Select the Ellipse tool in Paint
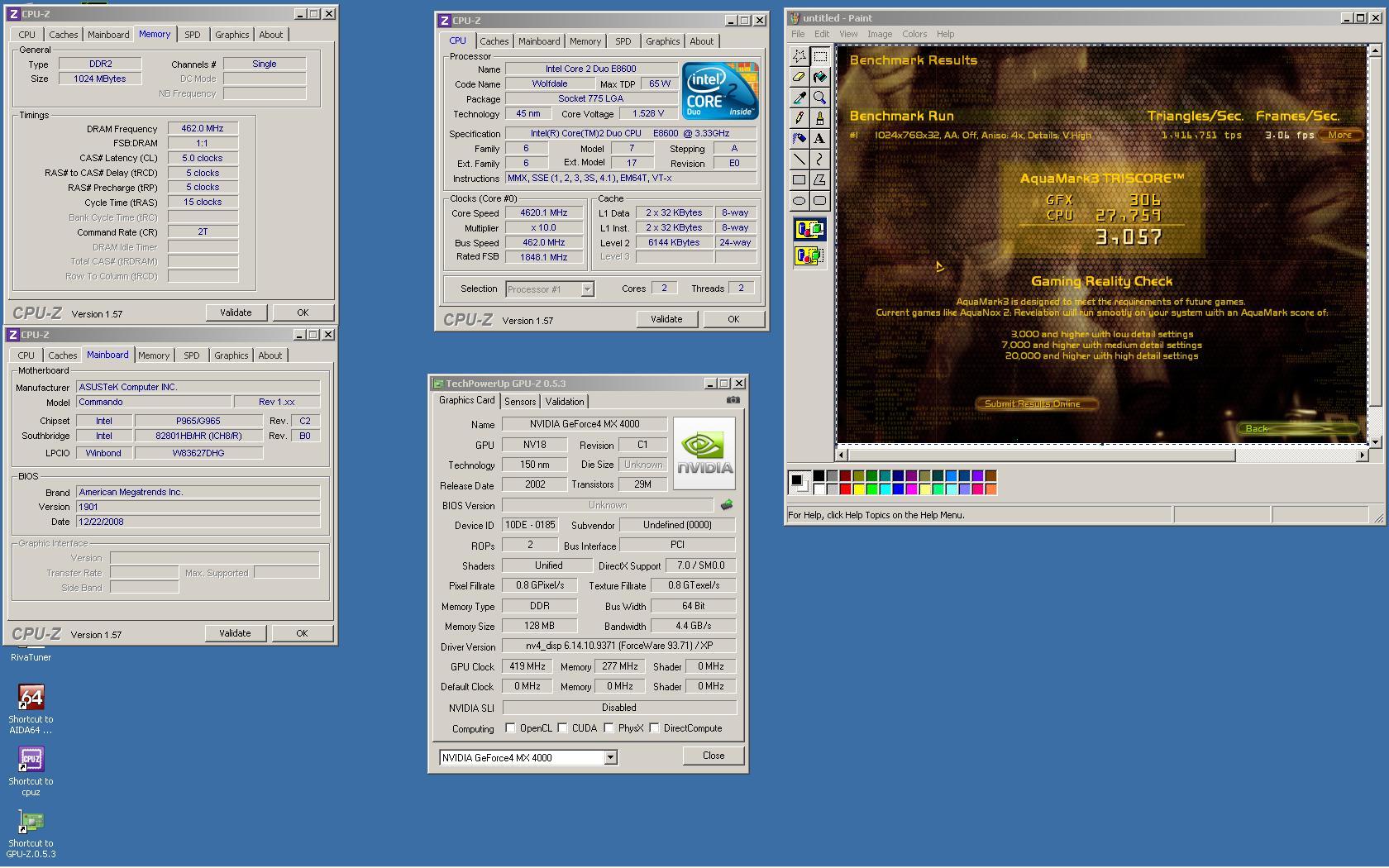1389x868 pixels. click(799, 201)
